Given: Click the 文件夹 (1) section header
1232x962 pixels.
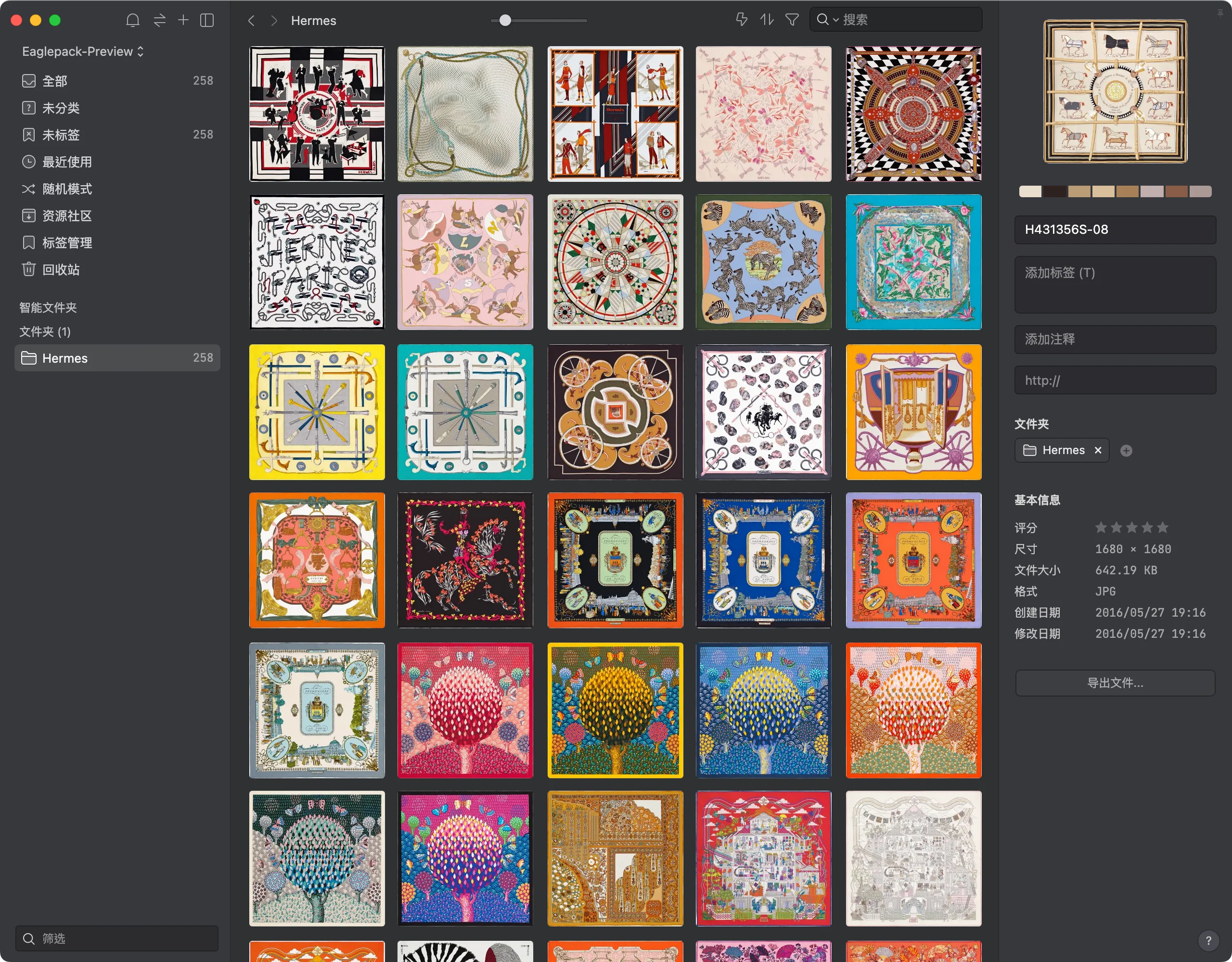Looking at the screenshot, I should point(45,331).
